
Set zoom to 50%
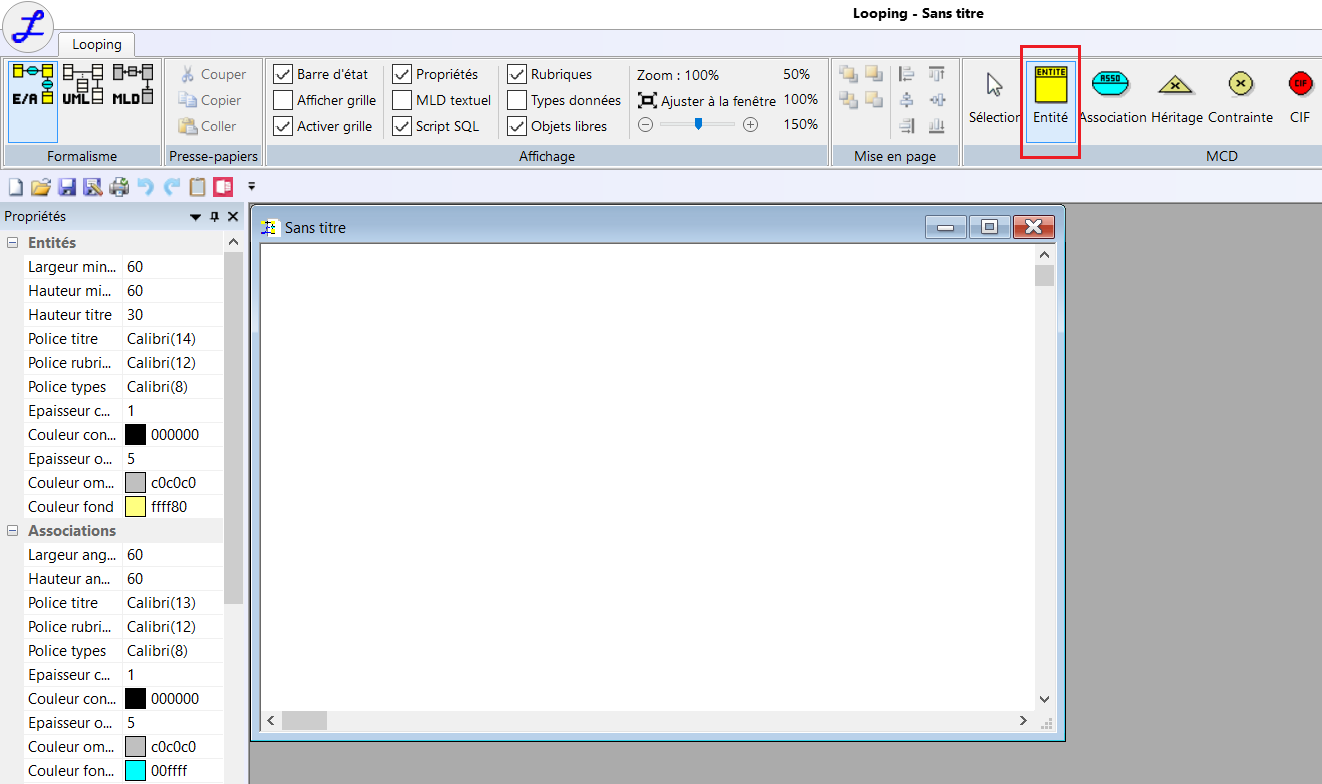797,75
